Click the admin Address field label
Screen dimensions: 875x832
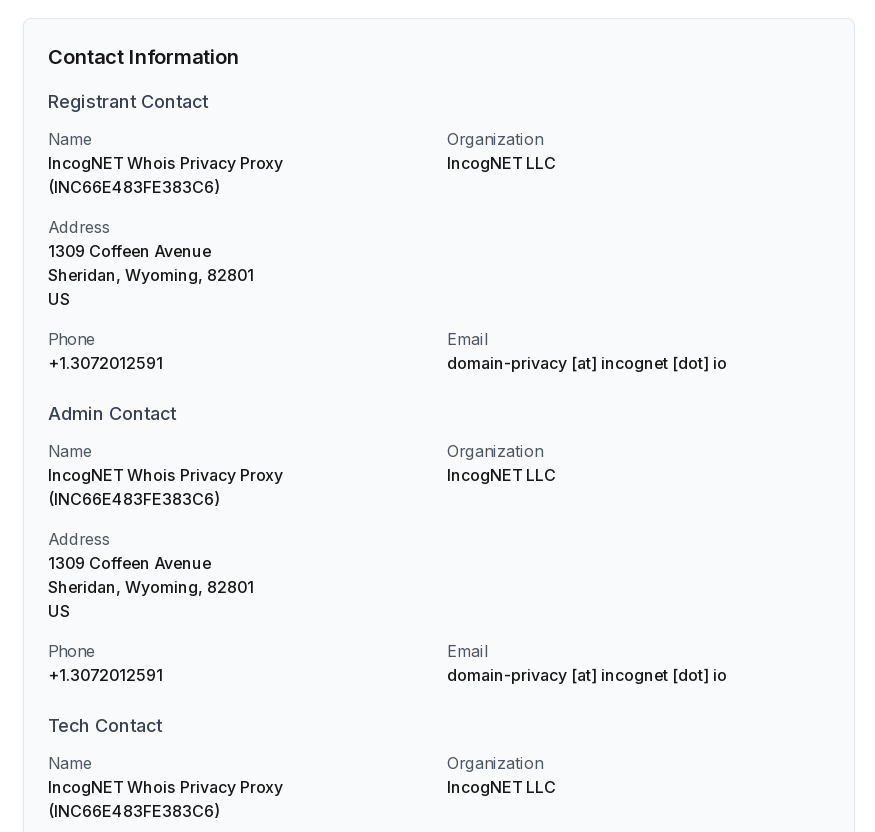[x=79, y=539]
